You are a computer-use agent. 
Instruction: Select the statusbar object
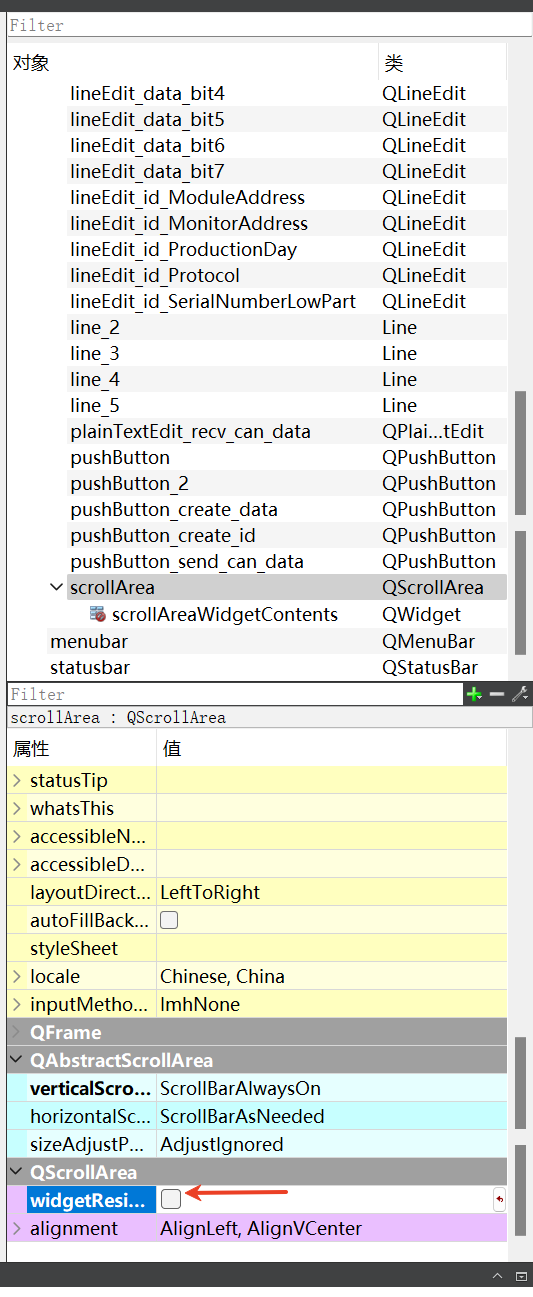[x=90, y=667]
